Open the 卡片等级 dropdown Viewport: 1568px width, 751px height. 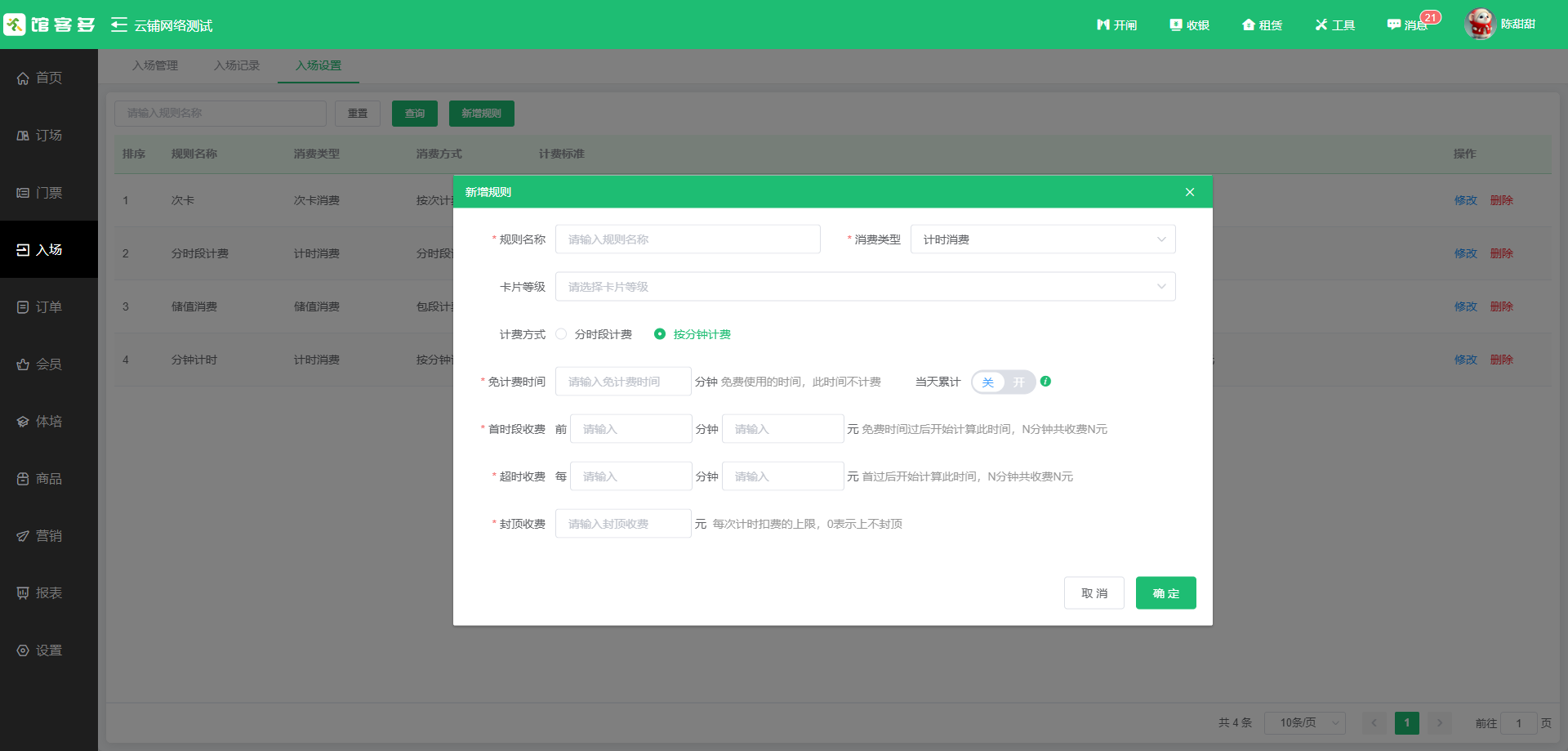pos(865,287)
